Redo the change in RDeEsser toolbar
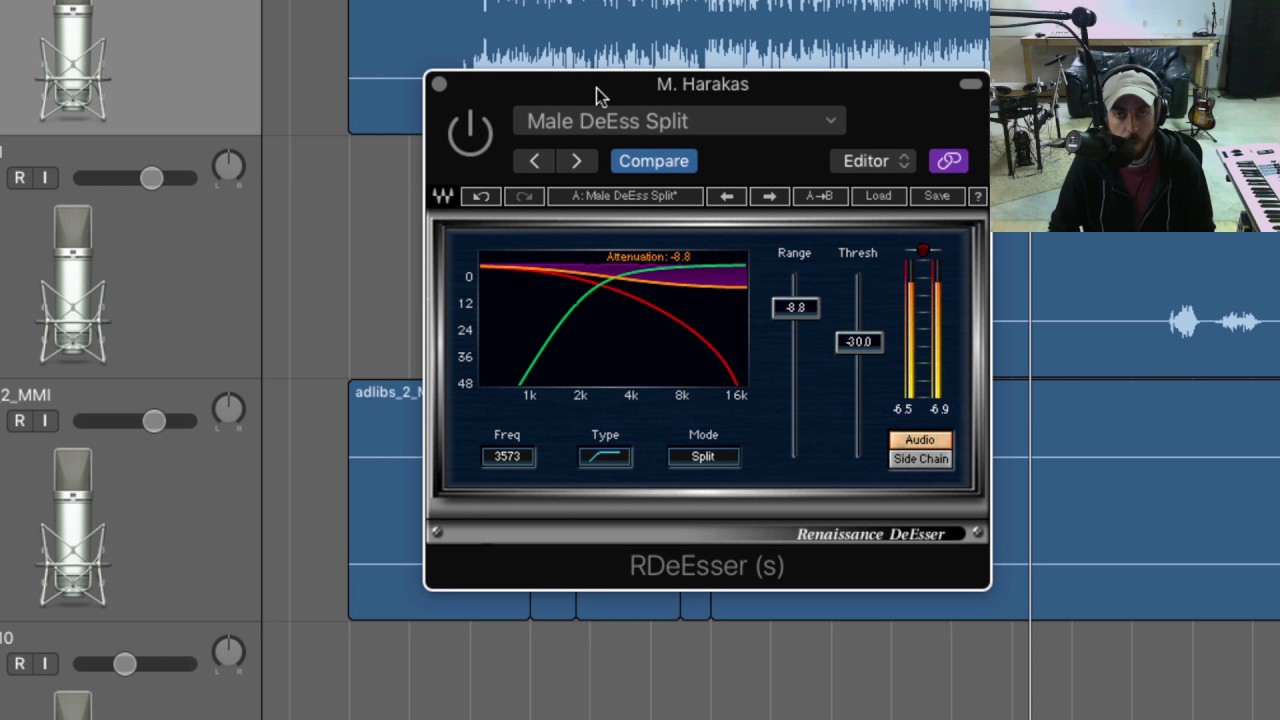The width and height of the screenshot is (1280, 720). (524, 196)
